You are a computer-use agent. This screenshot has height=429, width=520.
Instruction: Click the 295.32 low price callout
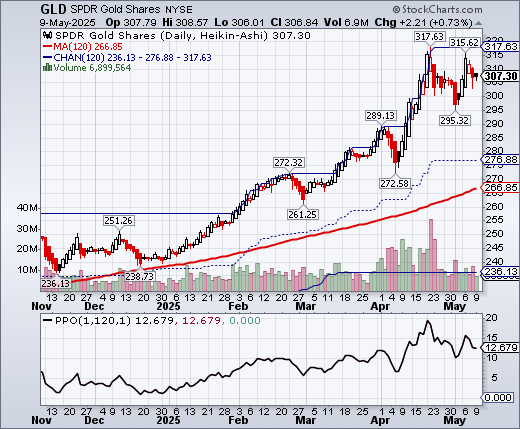455,120
